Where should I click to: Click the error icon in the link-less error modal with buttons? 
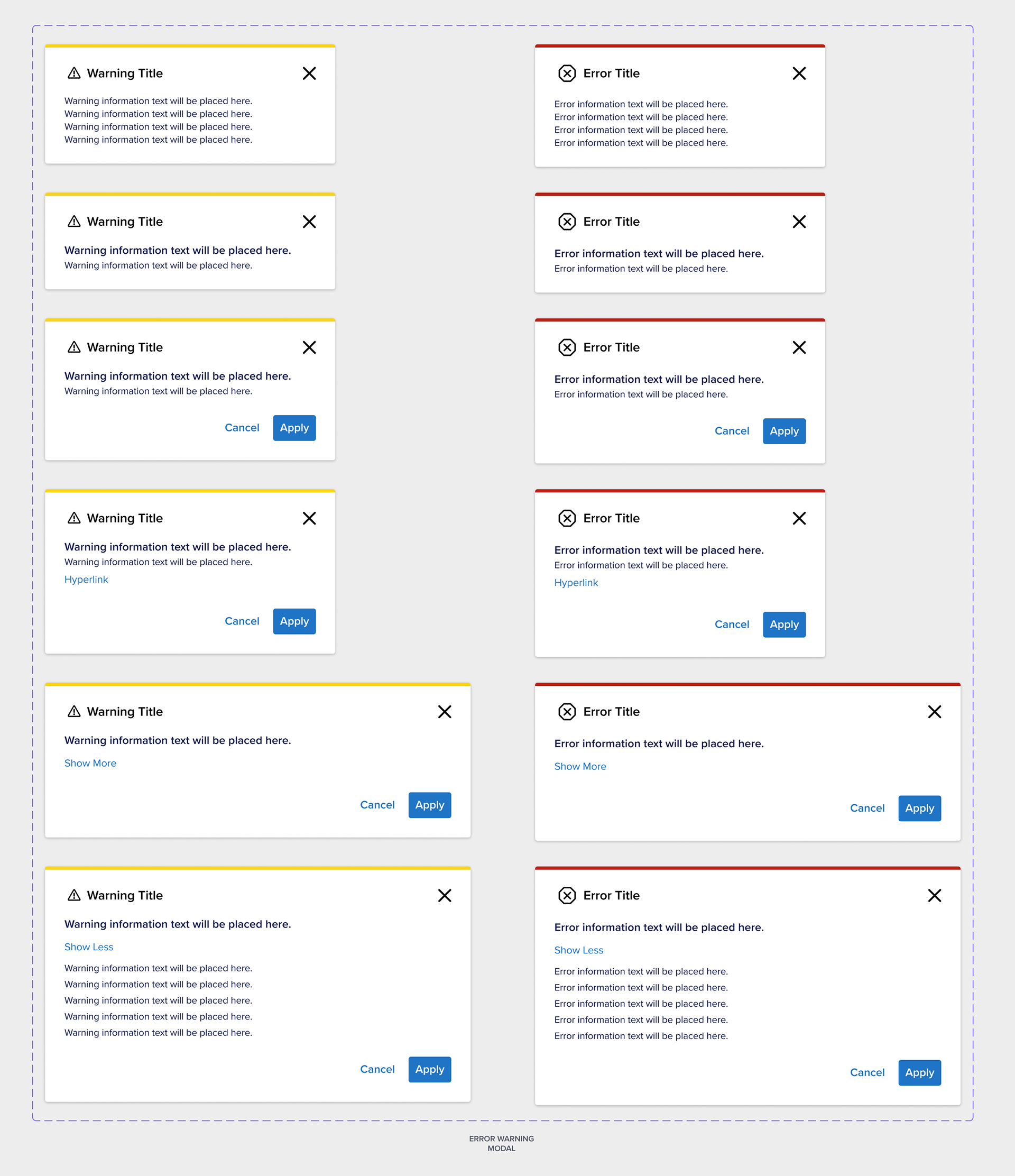coord(567,347)
